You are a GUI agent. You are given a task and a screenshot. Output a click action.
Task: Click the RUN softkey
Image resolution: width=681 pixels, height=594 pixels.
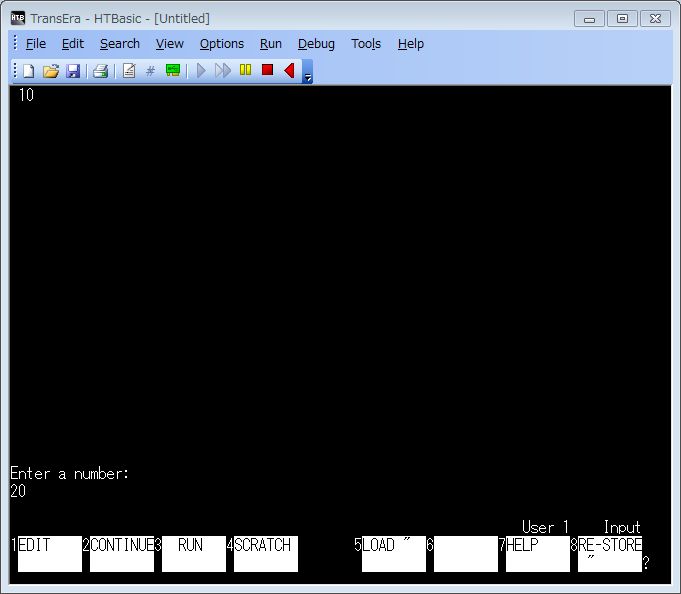(194, 554)
